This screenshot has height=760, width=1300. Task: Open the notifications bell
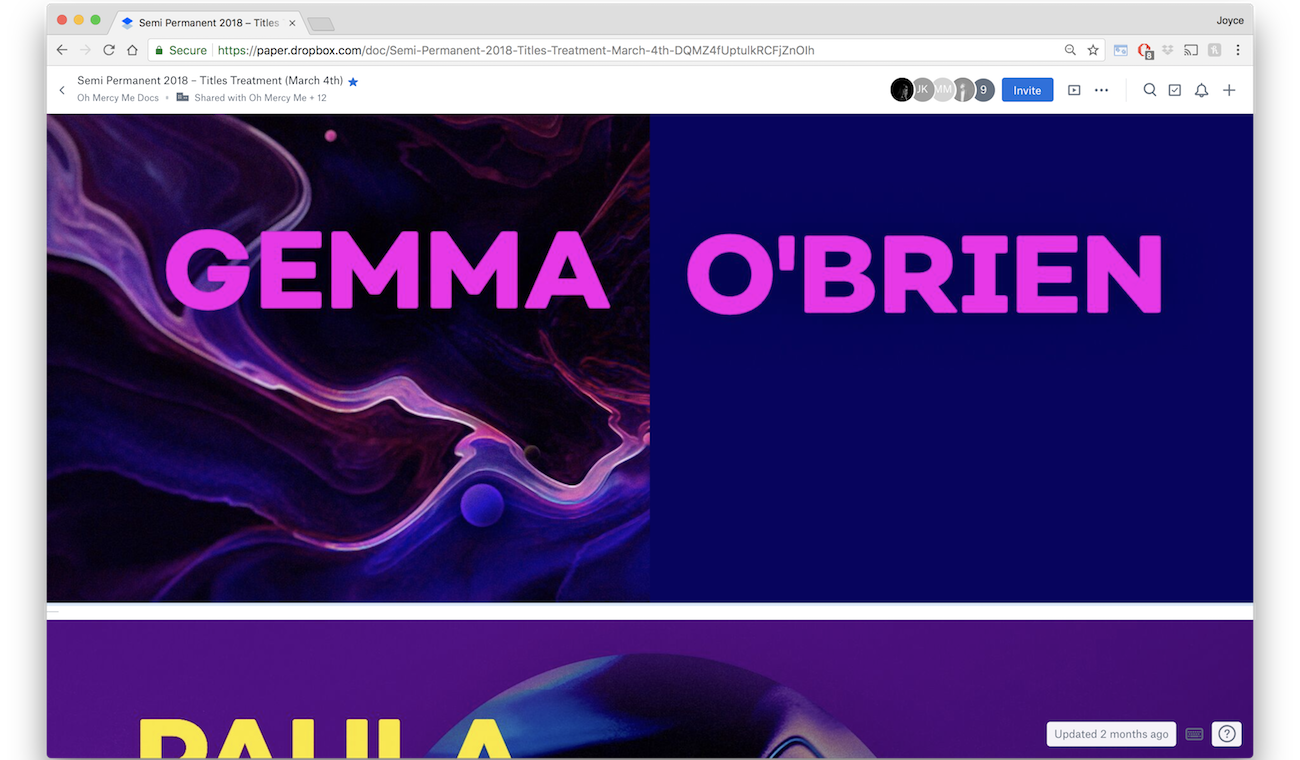[1202, 90]
